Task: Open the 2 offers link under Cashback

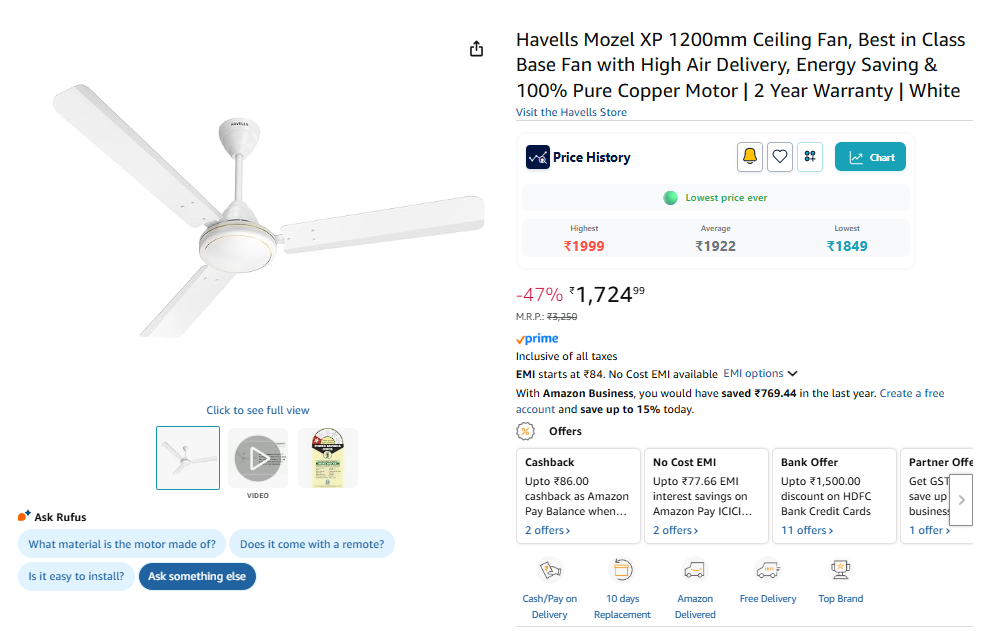Action: pyautogui.click(x=548, y=530)
